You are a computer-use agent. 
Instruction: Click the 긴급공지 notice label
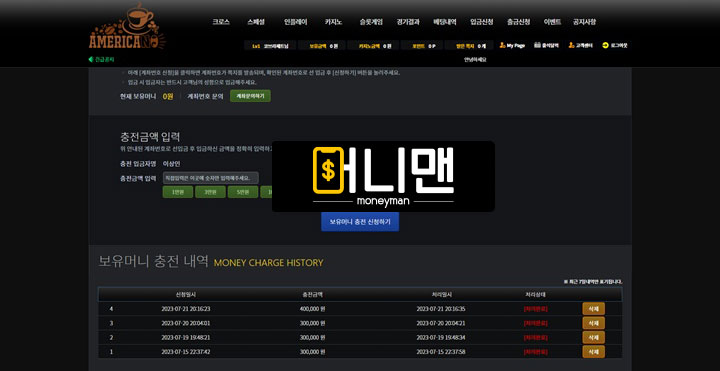[104, 59]
